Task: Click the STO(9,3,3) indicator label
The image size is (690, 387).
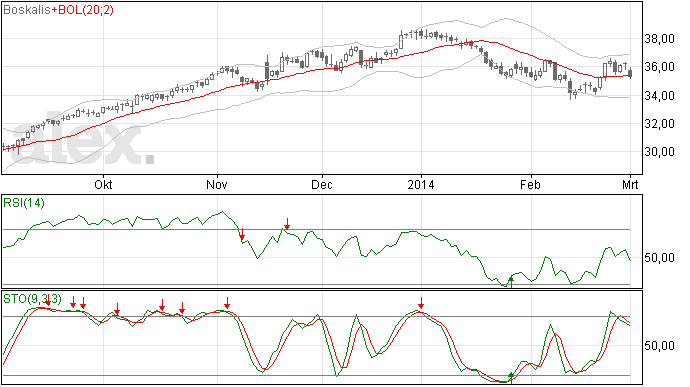Action: (32, 299)
